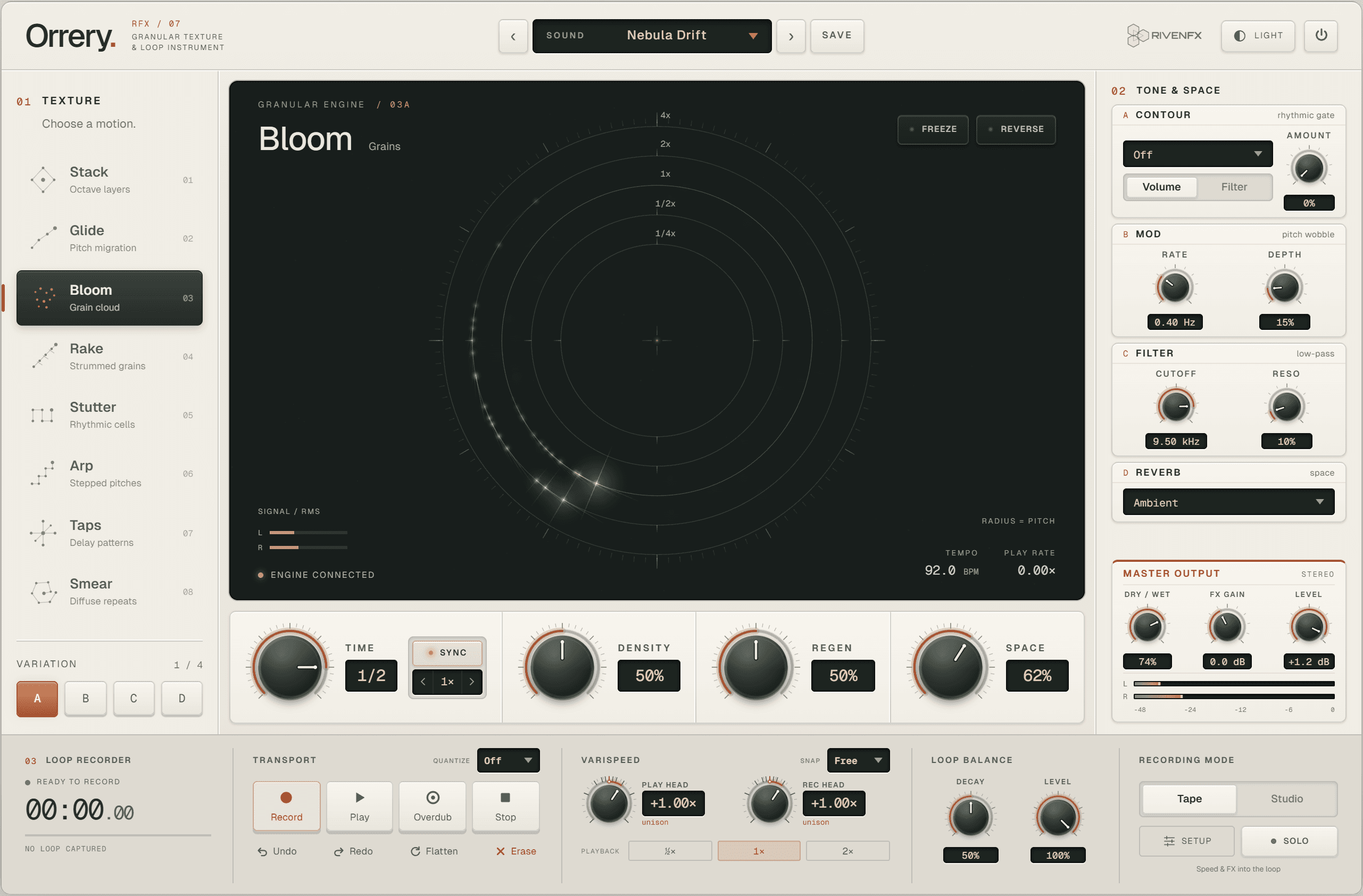Select the Smear diffuse repeats icon
Screen dimensions: 1363x896
[x=44, y=592]
